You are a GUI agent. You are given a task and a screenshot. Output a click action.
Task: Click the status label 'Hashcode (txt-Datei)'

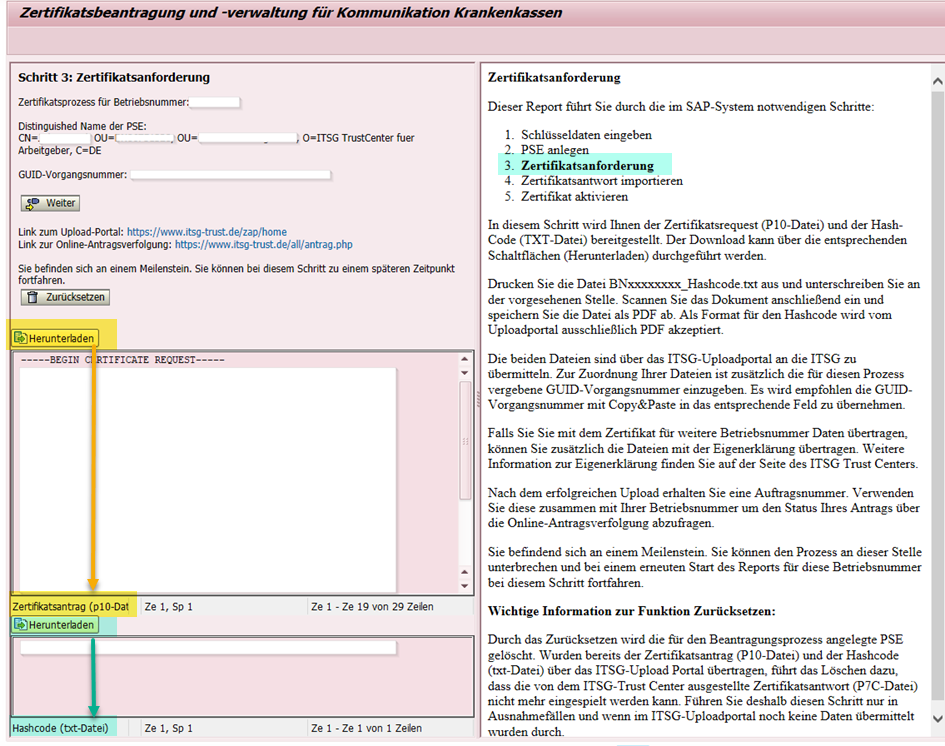pos(60,728)
